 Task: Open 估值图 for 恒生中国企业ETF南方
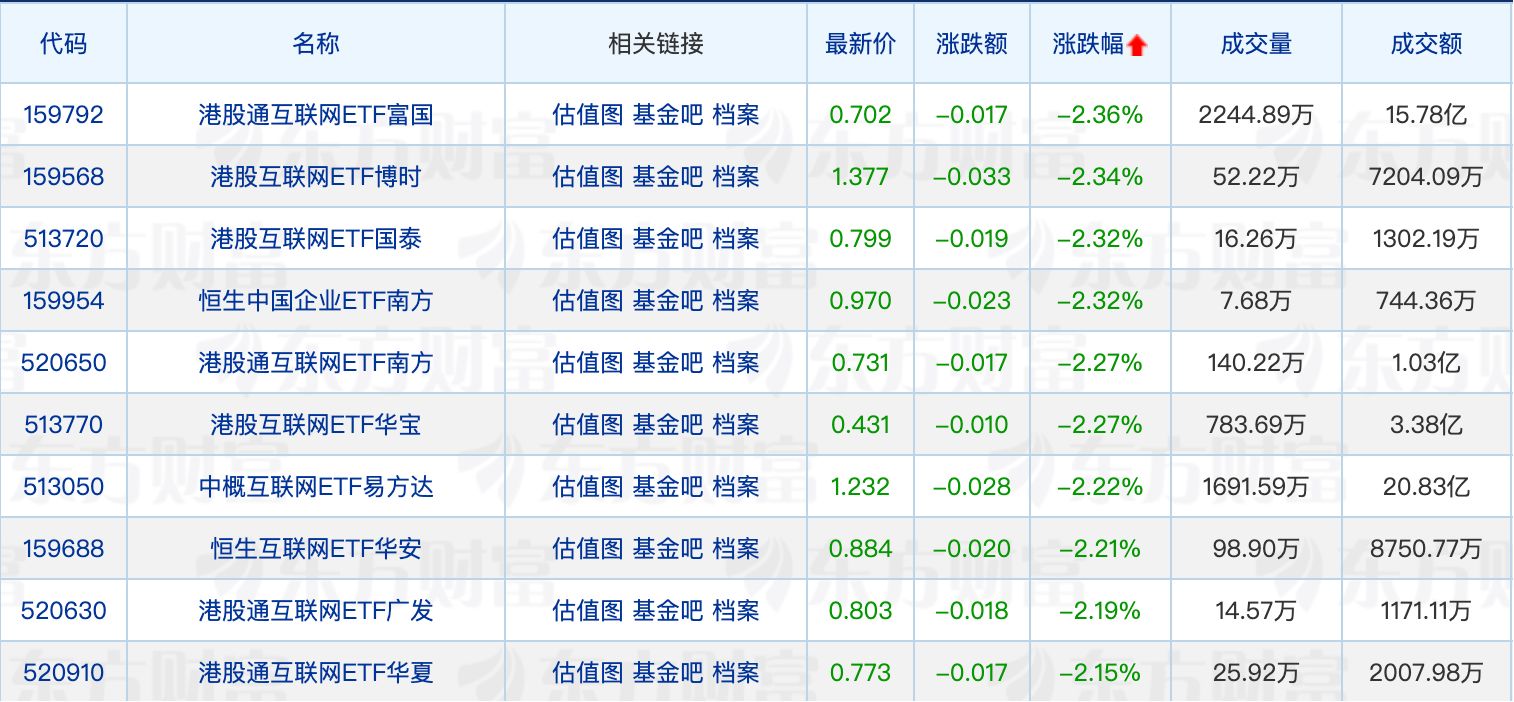586,300
